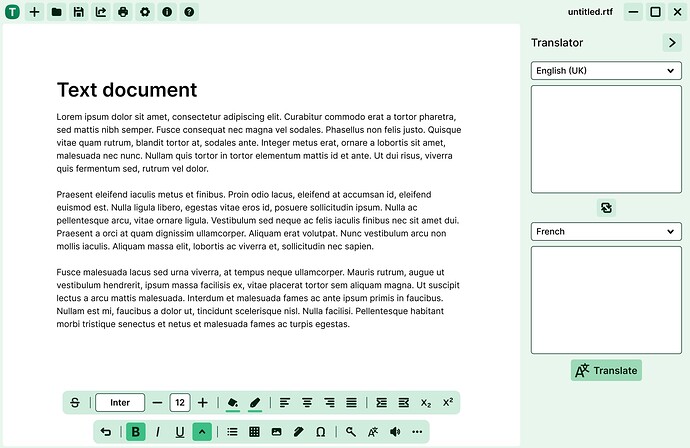690x448 pixels.
Task: Collapse the Translator panel with the arrow
Action: click(671, 43)
